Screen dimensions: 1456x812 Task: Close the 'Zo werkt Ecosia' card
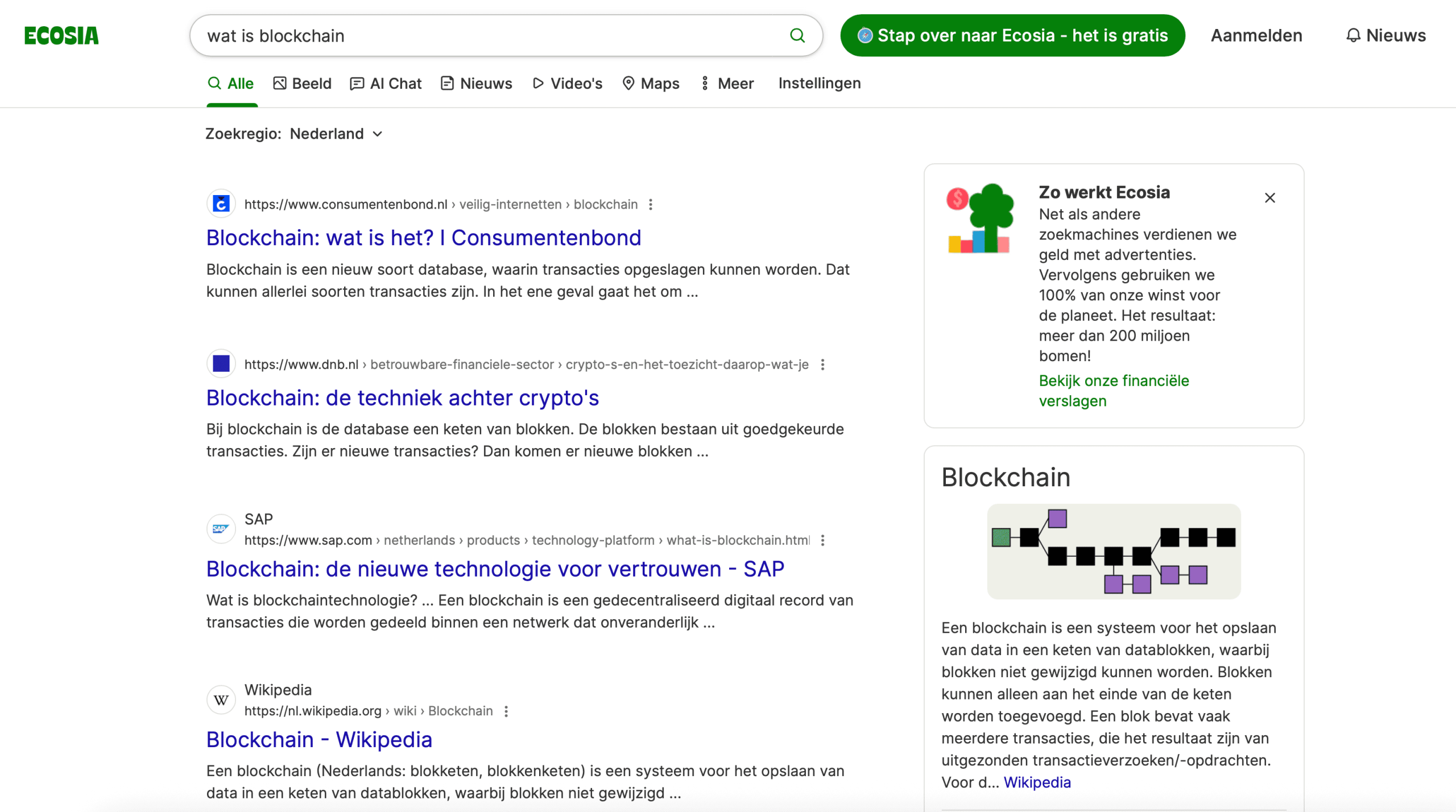[1270, 198]
